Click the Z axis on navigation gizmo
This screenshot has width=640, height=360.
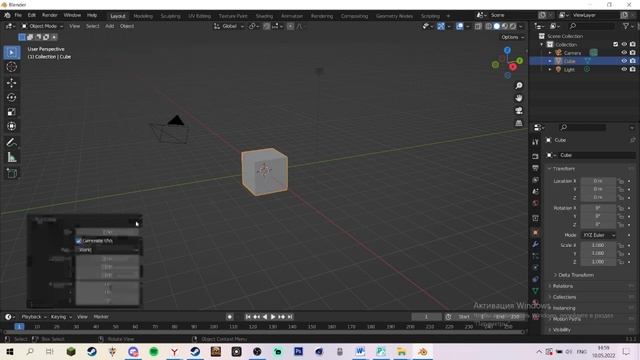[507, 50]
